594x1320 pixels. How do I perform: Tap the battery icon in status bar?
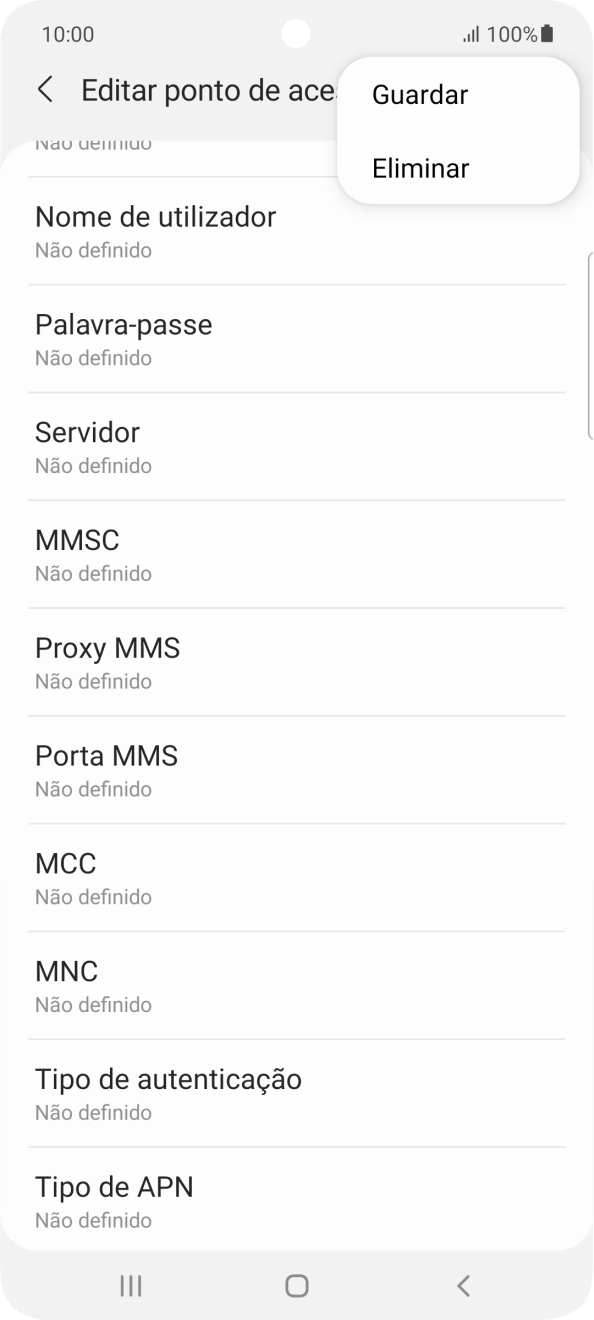point(545,33)
